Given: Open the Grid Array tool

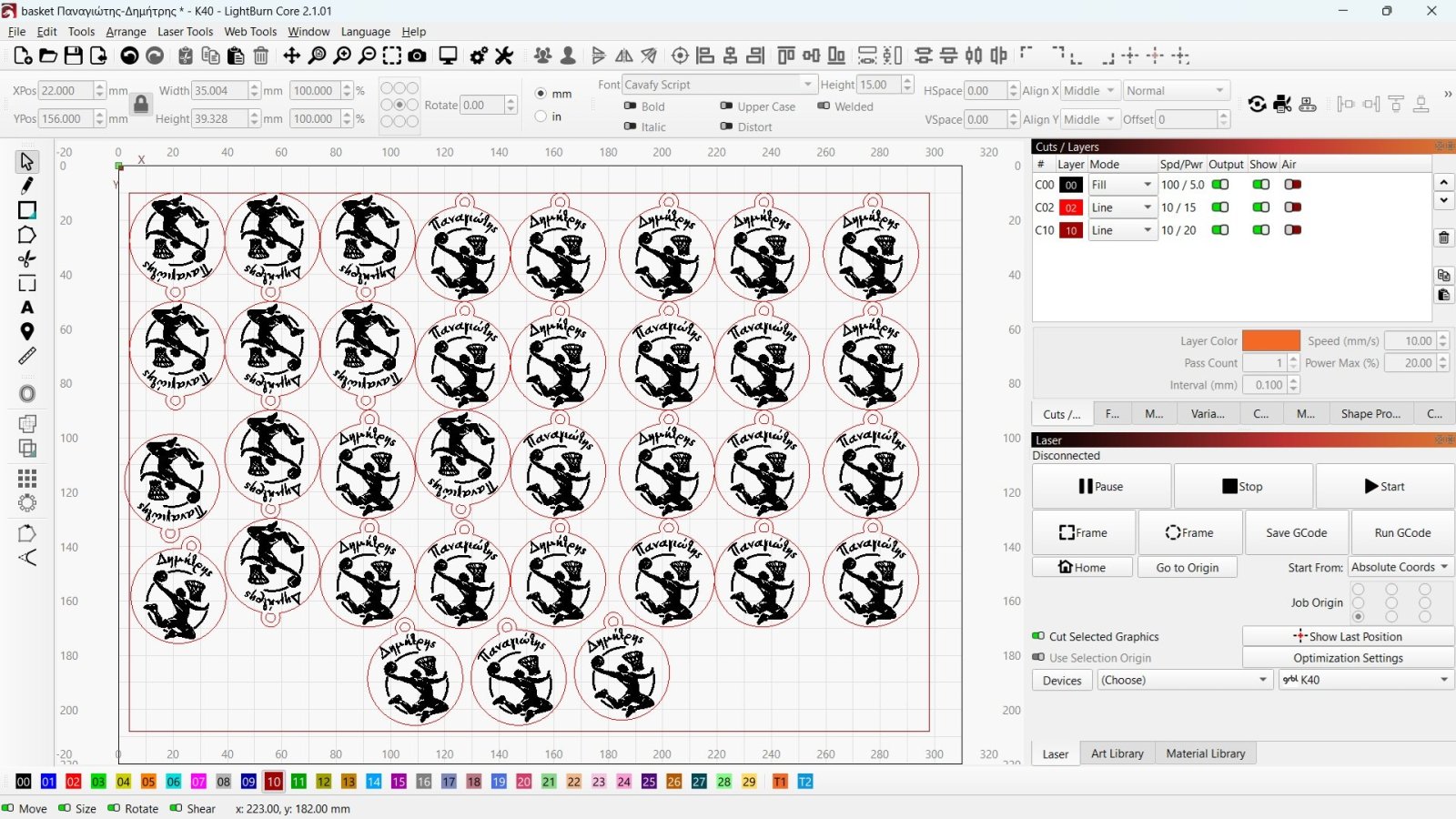Looking at the screenshot, I should [x=27, y=479].
